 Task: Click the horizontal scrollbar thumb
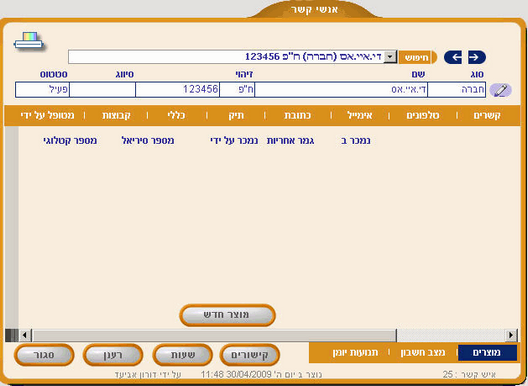coord(214,335)
